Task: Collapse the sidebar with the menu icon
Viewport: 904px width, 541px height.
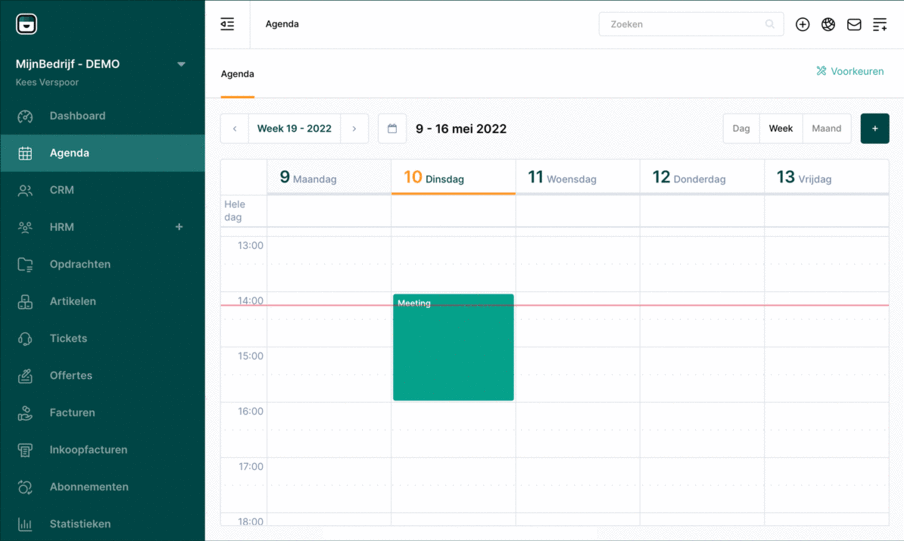Action: coord(227,24)
